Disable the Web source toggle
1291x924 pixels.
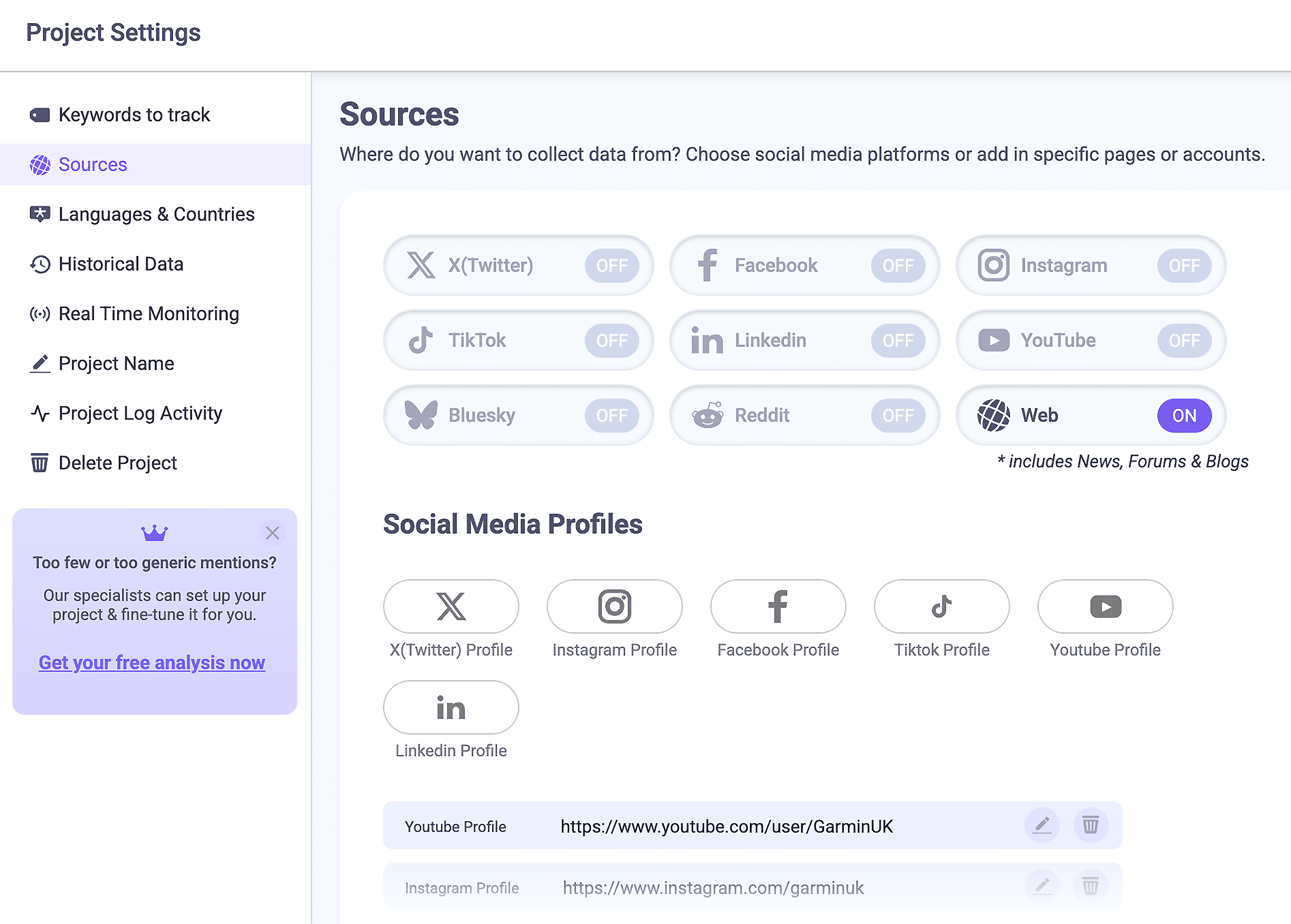pyautogui.click(x=1185, y=416)
